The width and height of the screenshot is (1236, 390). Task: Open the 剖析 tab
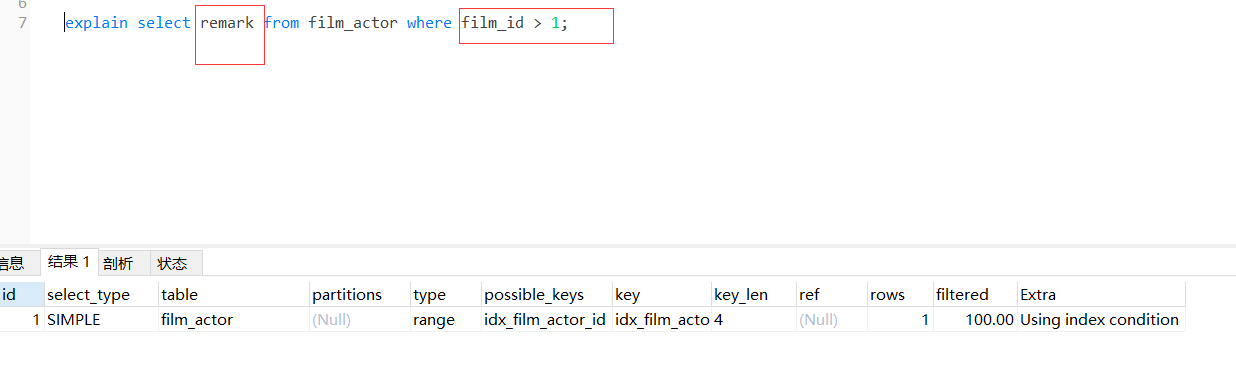coord(117,263)
